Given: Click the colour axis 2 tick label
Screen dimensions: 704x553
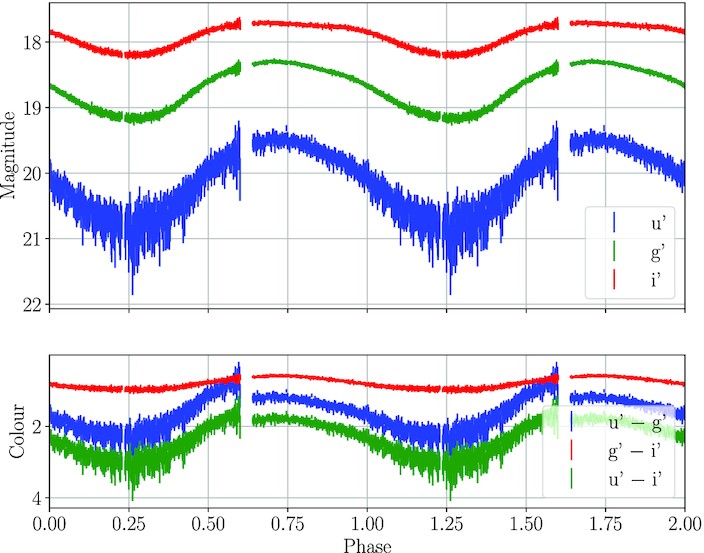Looking at the screenshot, I should 36,426.
